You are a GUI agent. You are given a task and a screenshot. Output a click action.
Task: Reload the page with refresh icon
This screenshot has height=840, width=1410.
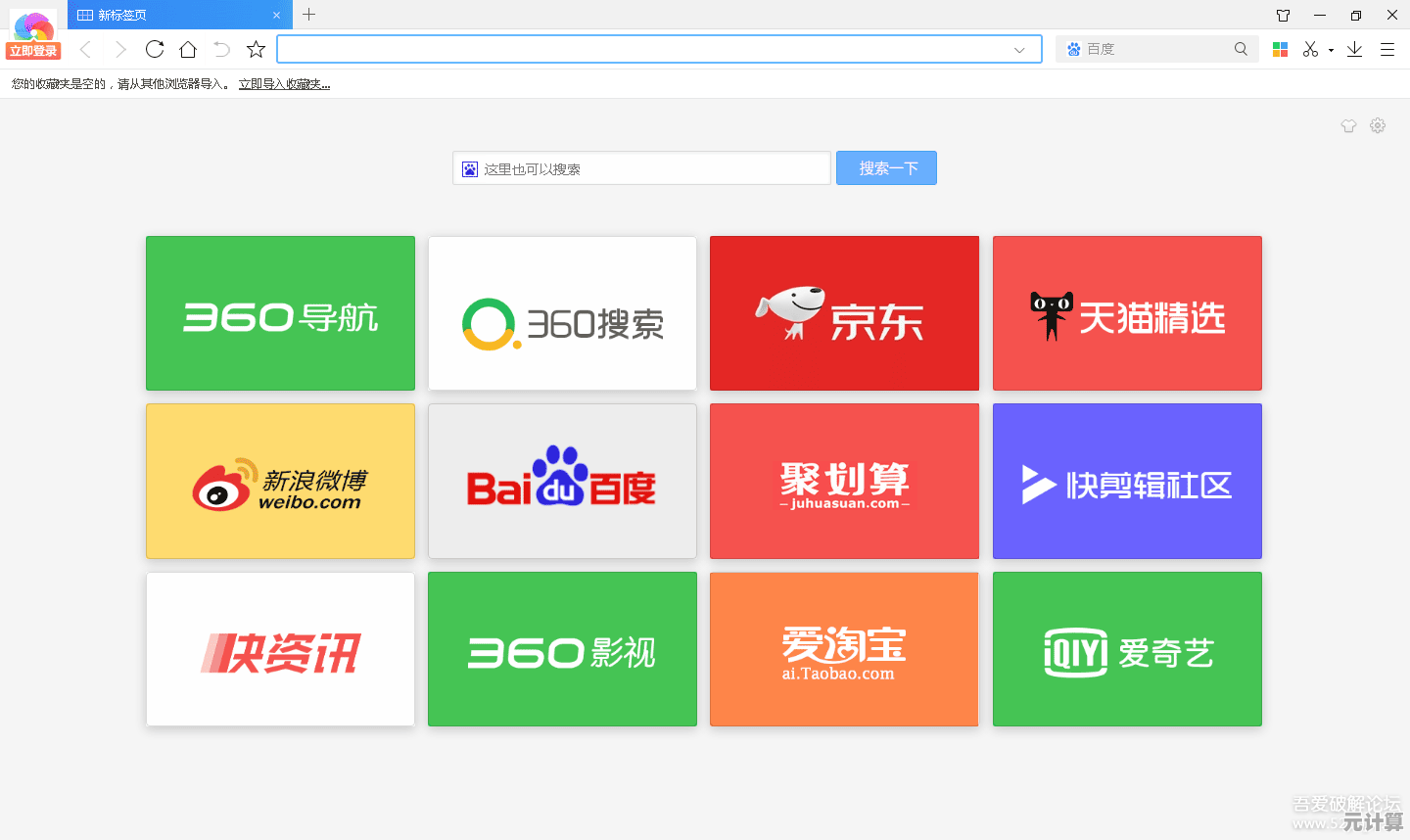(x=154, y=50)
